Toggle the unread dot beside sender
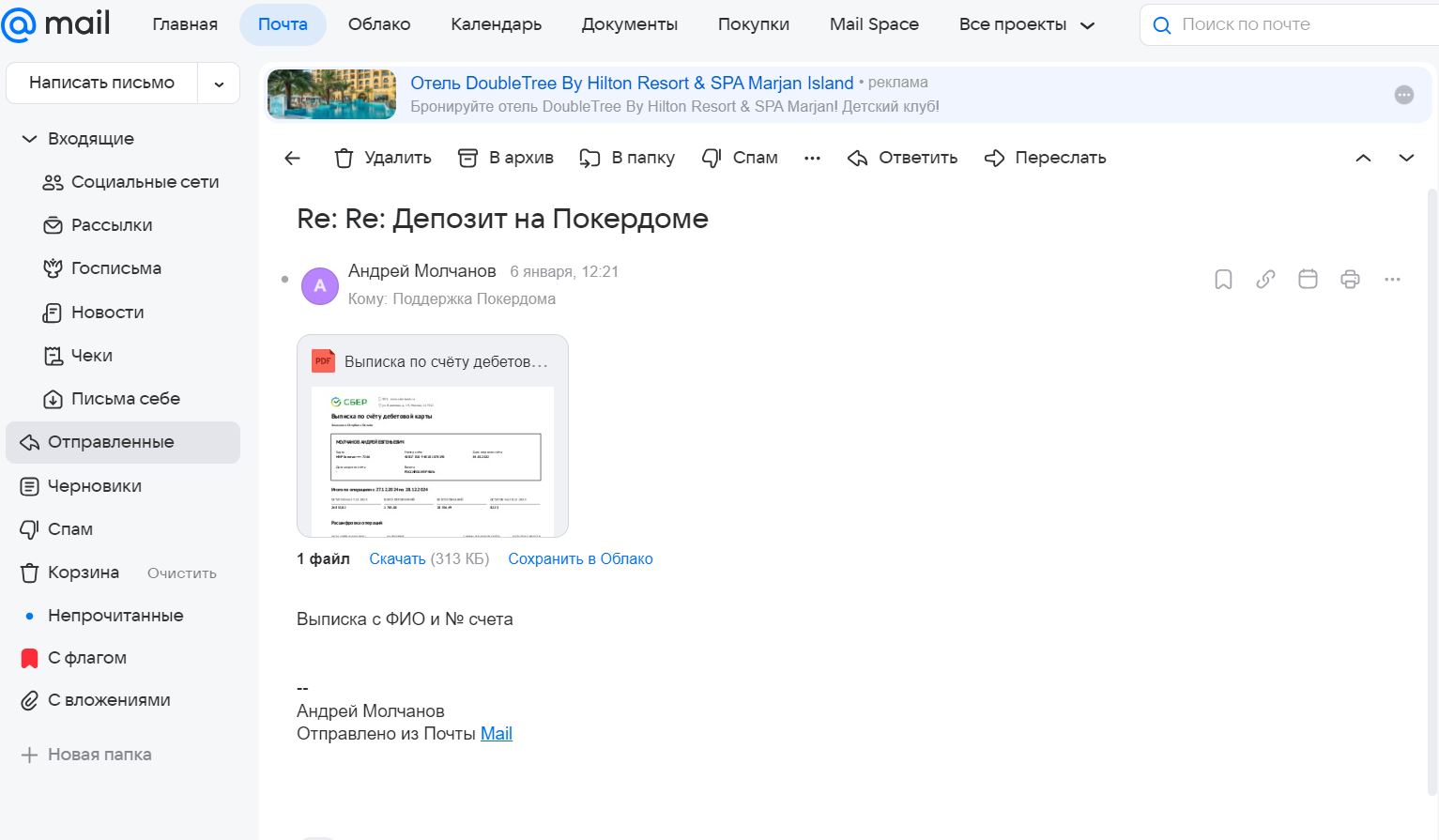 (284, 279)
